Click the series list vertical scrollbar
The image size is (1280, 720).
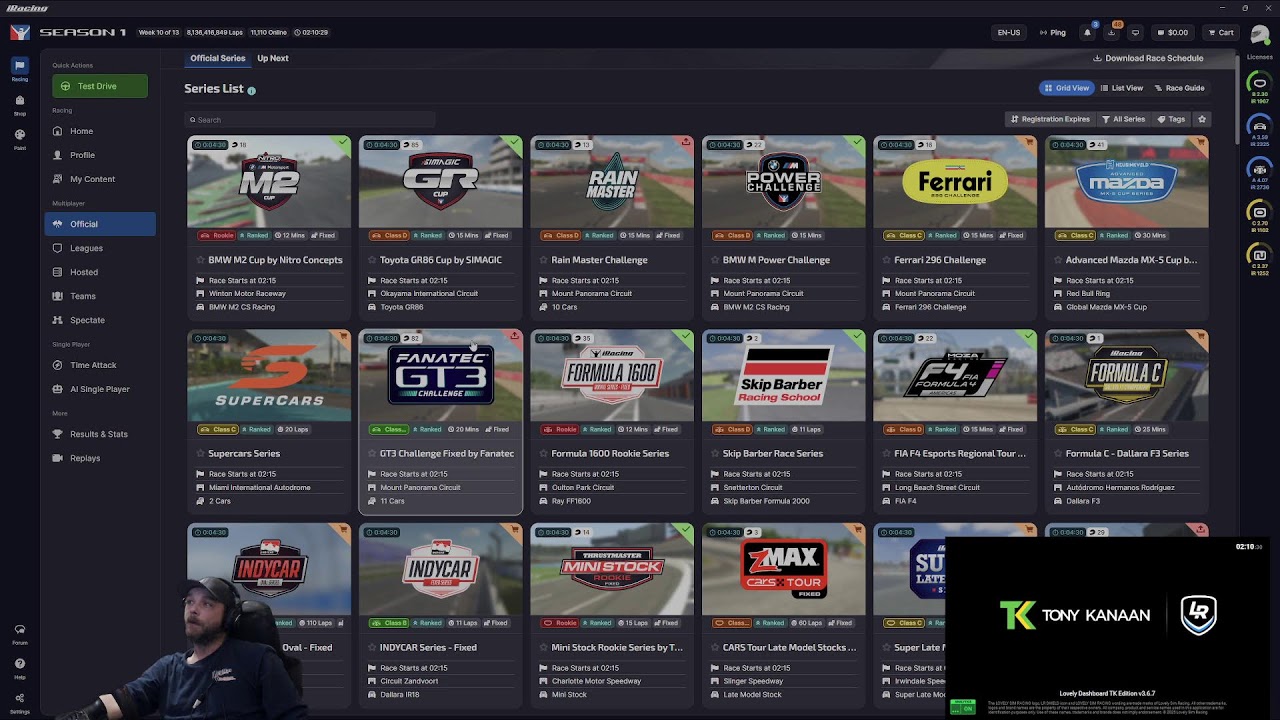click(1235, 100)
